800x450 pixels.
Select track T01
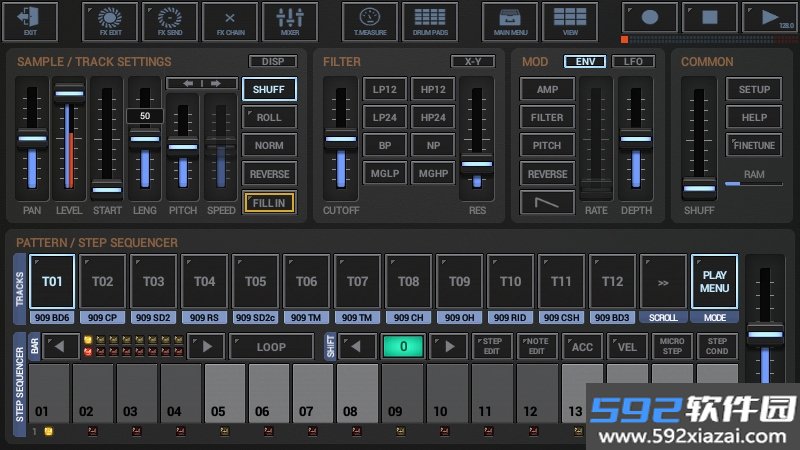tap(52, 281)
